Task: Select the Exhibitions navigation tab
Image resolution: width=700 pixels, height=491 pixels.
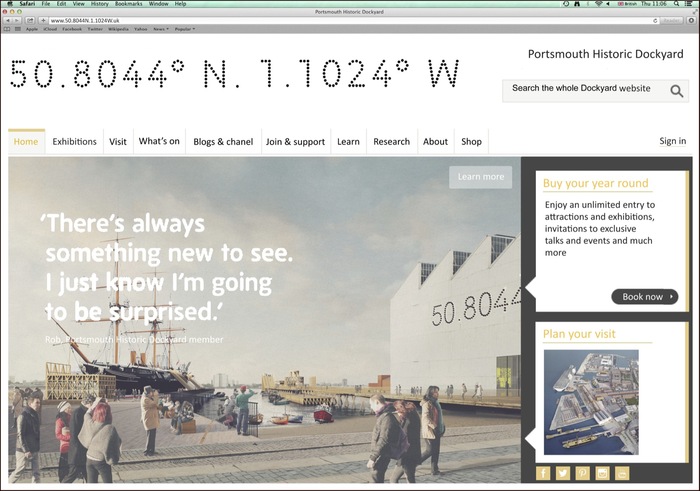Action: (x=75, y=142)
